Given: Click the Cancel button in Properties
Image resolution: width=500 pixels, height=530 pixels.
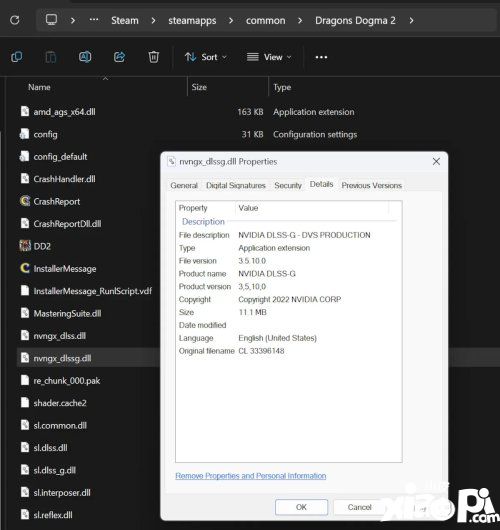Looking at the screenshot, I should click(359, 507).
